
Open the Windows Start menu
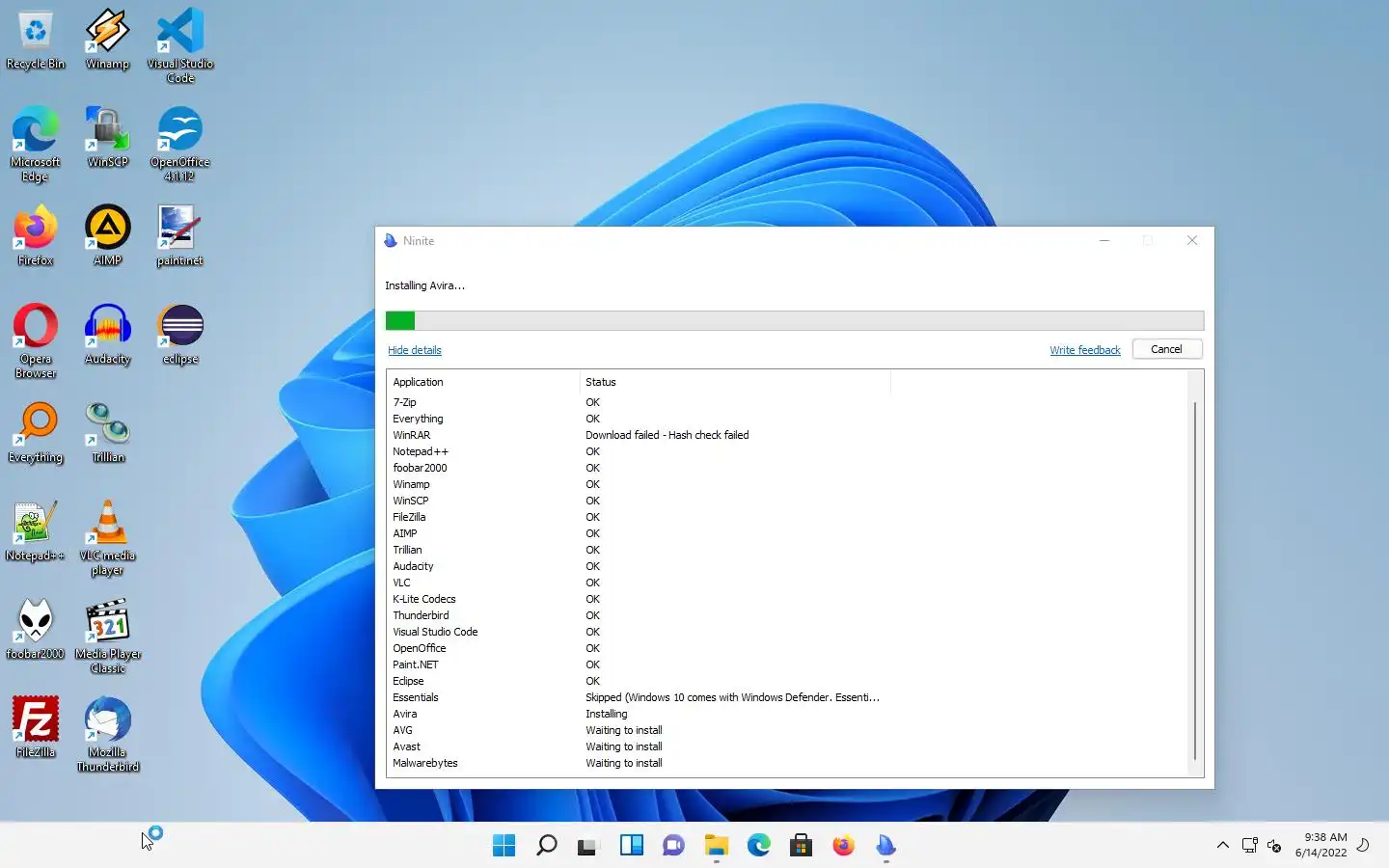point(504,846)
